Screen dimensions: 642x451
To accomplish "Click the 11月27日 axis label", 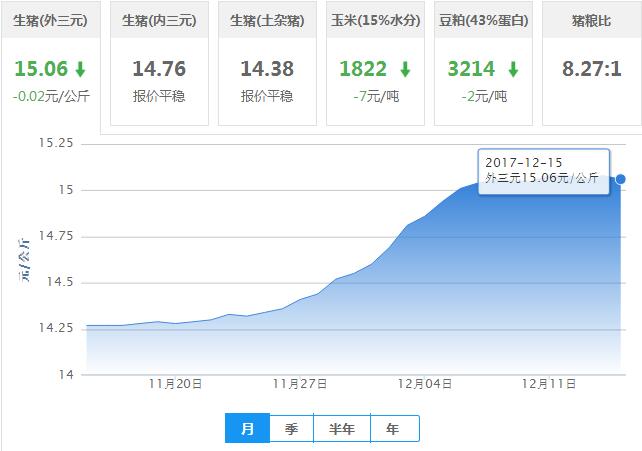I will [x=300, y=384].
